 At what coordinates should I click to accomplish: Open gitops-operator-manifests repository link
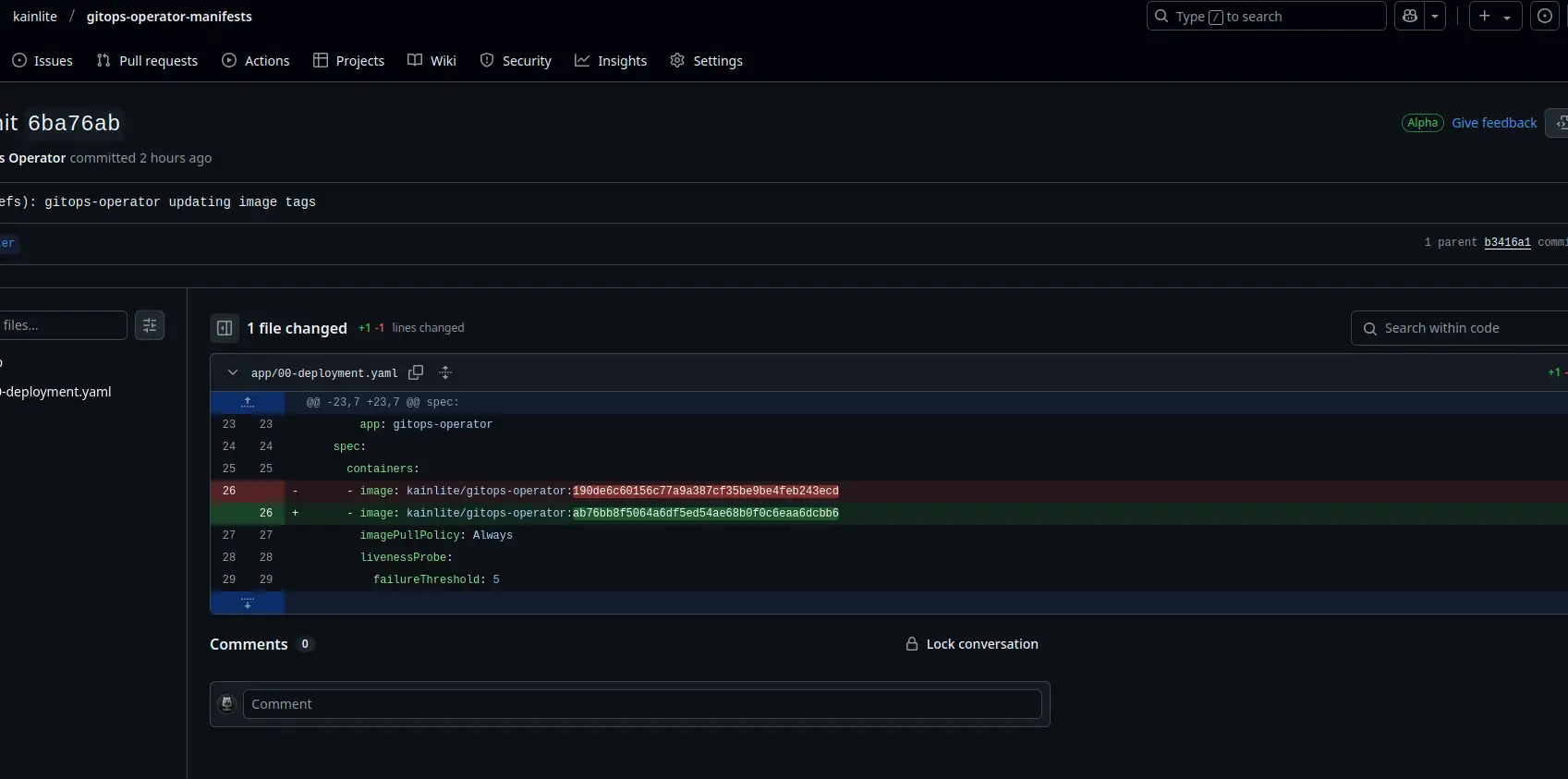pos(169,17)
